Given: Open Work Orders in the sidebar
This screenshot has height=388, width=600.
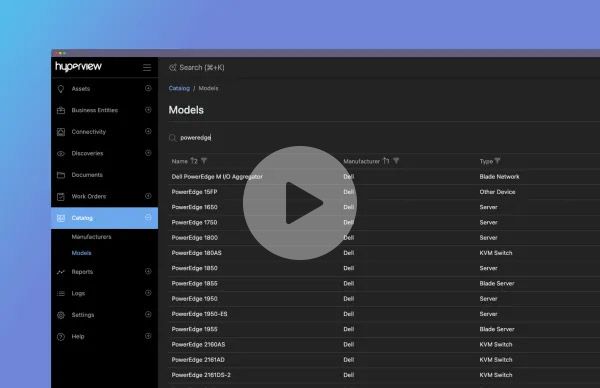Looking at the screenshot, I should click(89, 196).
